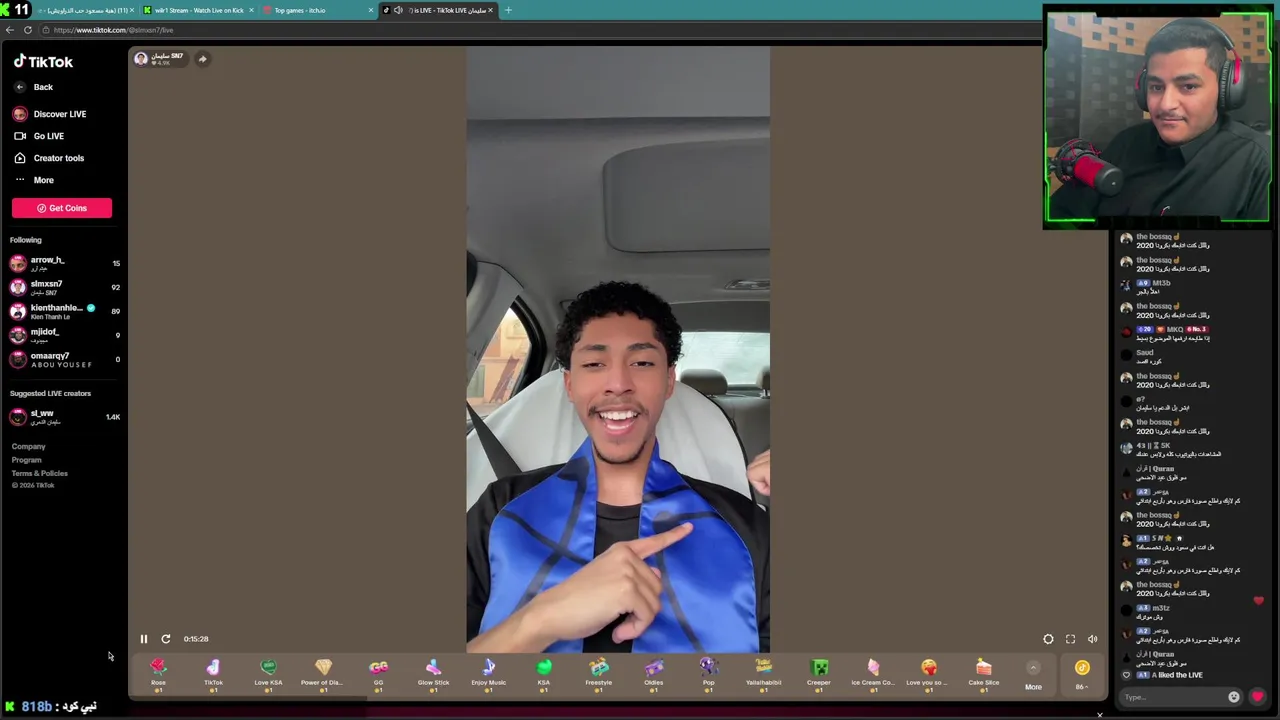Send the Yallahabibi gift
Image resolution: width=1280 pixels, height=720 pixels.
(x=764, y=674)
